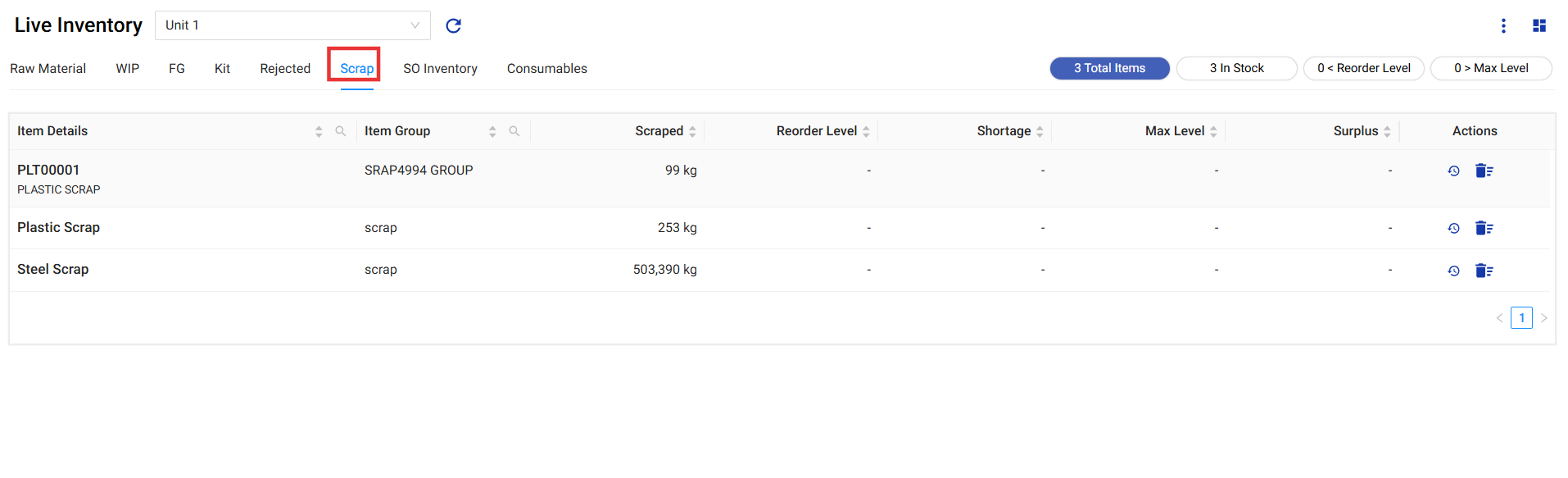Screen dimensions: 1568x478
Task: Open the Consumables tab
Action: (x=546, y=69)
